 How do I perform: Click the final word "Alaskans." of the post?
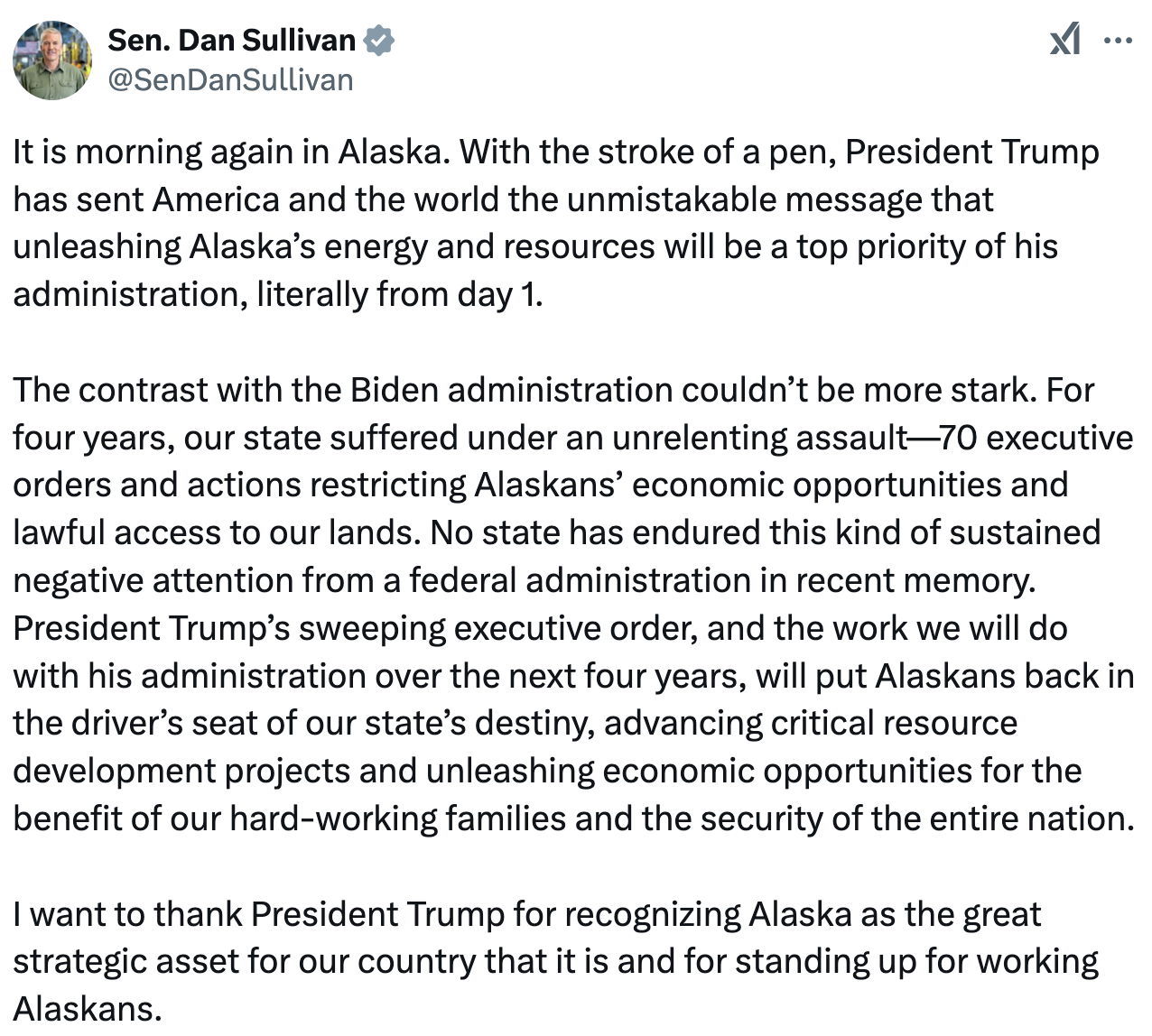[87, 1009]
